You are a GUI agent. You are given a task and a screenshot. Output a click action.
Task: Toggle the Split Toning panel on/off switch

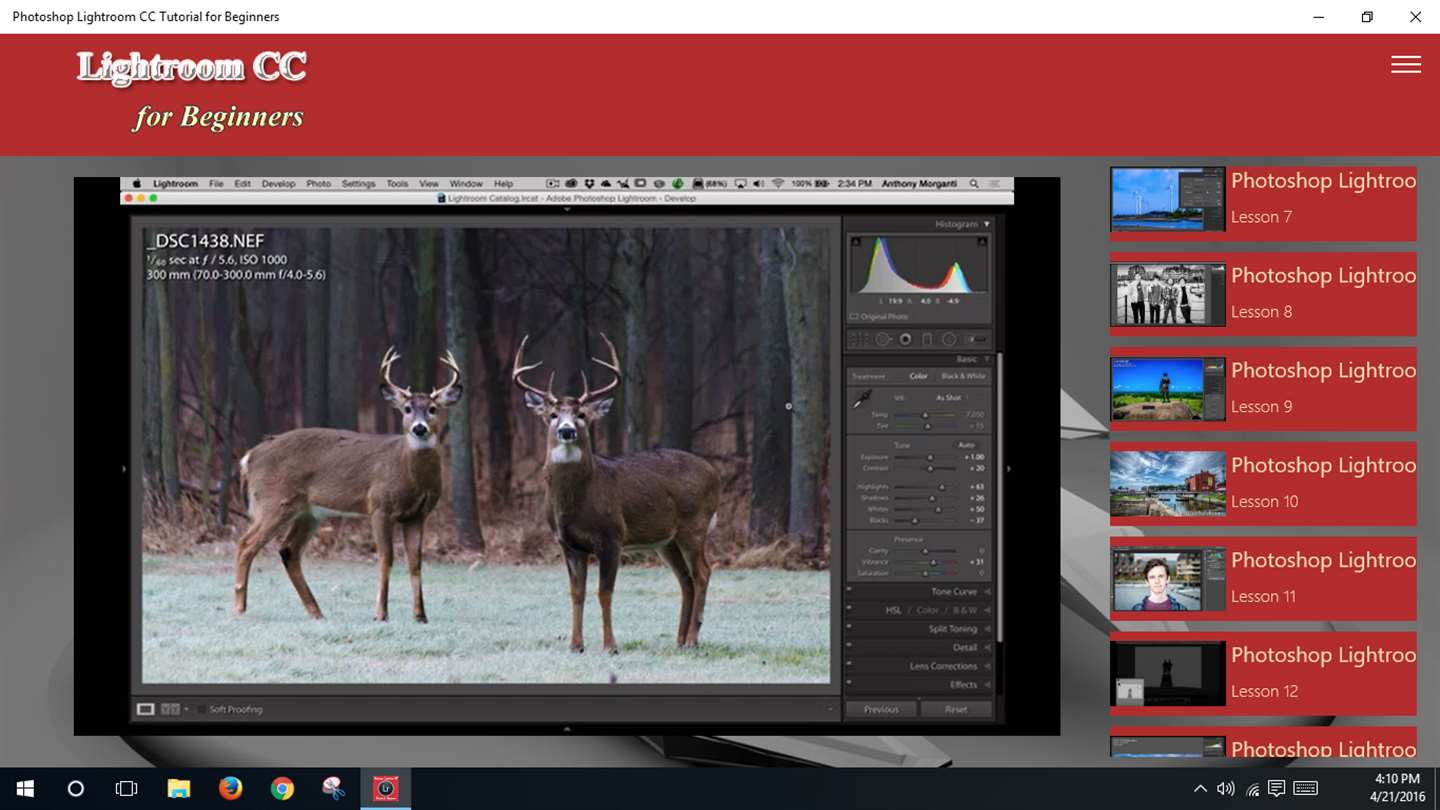click(848, 625)
